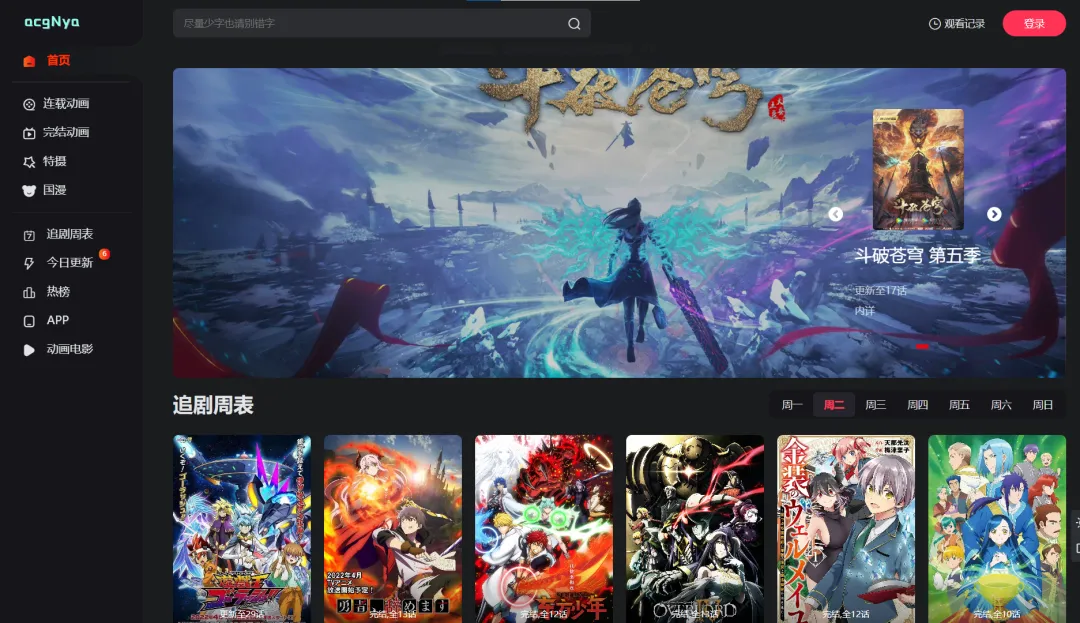Open 追剧周表 in the sidebar
The width and height of the screenshot is (1080, 623).
tap(70, 234)
